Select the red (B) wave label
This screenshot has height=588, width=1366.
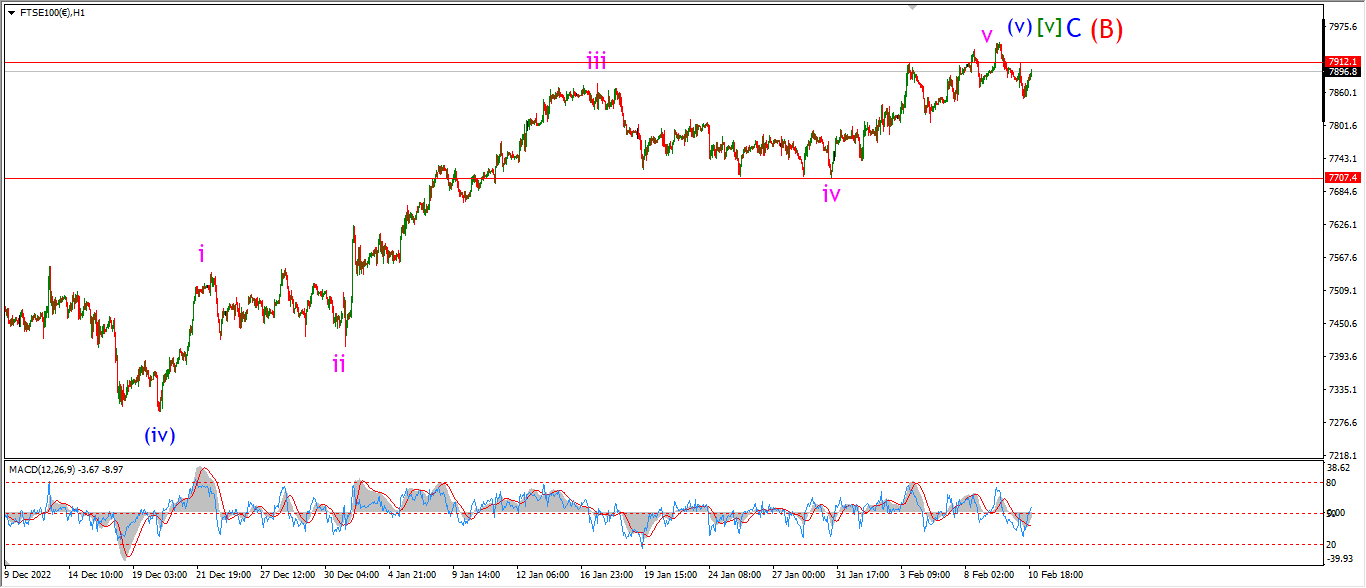pyautogui.click(x=1107, y=30)
